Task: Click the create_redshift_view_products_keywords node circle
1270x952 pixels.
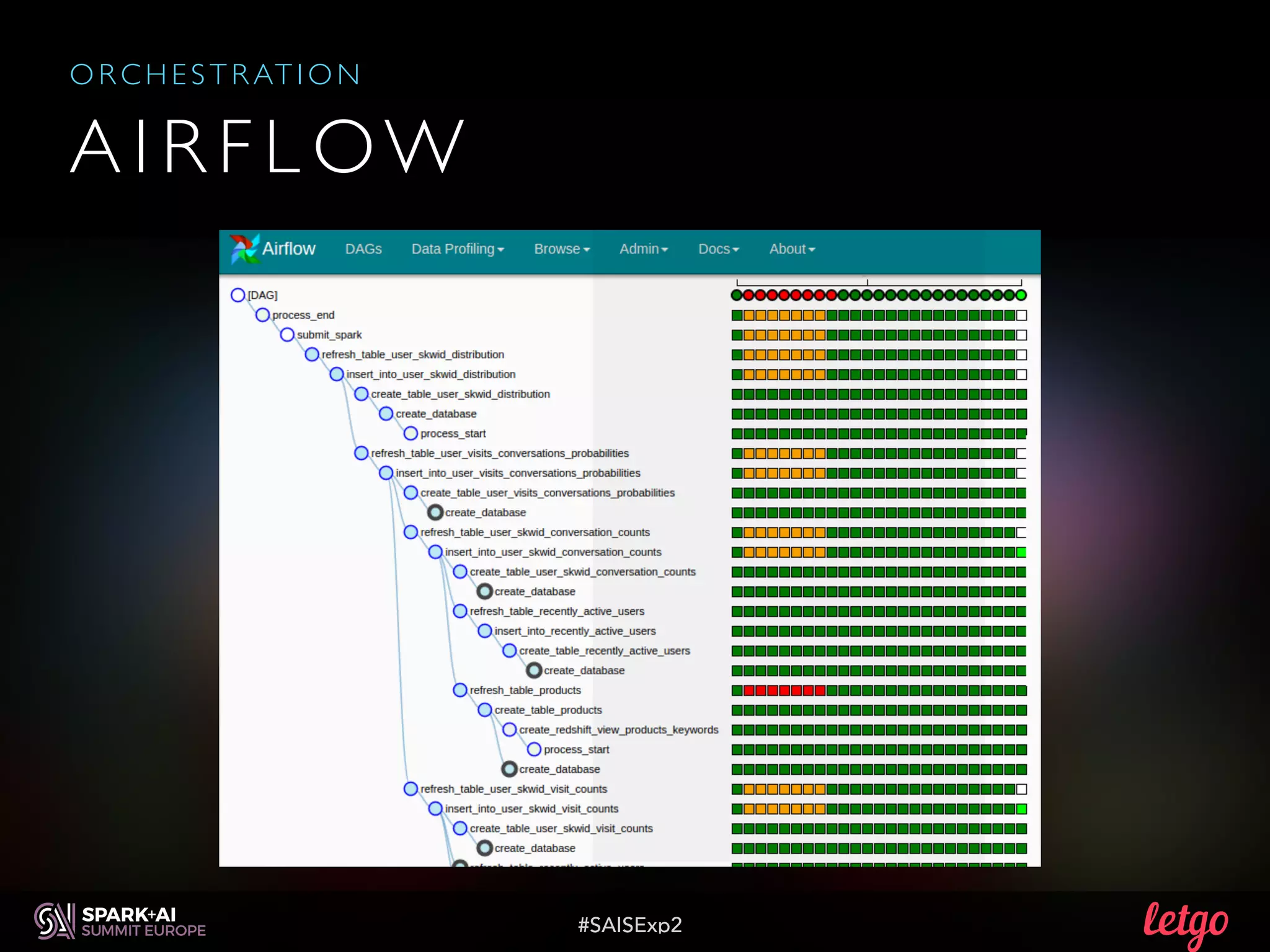Action: (x=510, y=729)
